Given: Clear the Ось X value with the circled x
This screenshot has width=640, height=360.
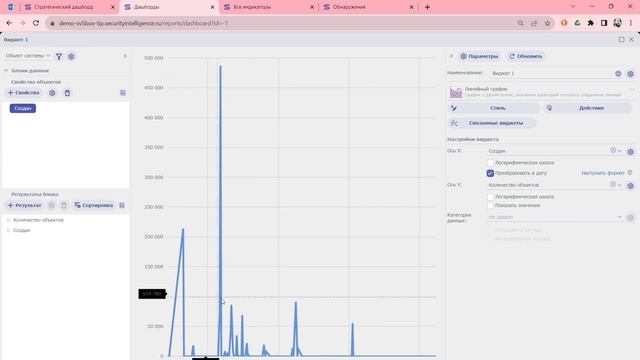Looking at the screenshot, I should 613,151.
